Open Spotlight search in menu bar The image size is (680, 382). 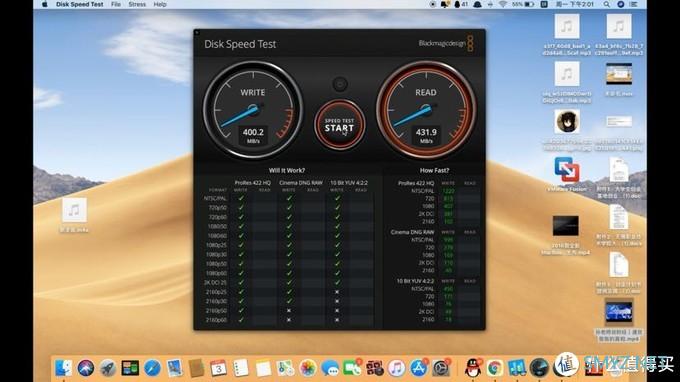tap(606, 4)
